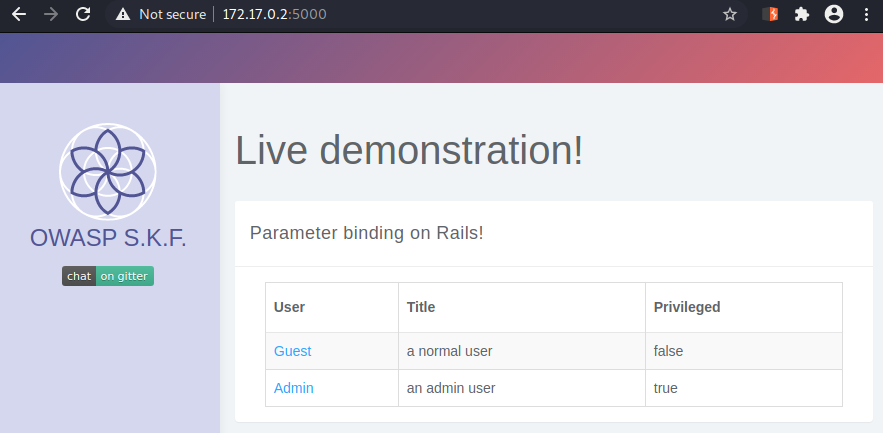
Task: Open the Chrome three-dot menu
Action: click(866, 14)
